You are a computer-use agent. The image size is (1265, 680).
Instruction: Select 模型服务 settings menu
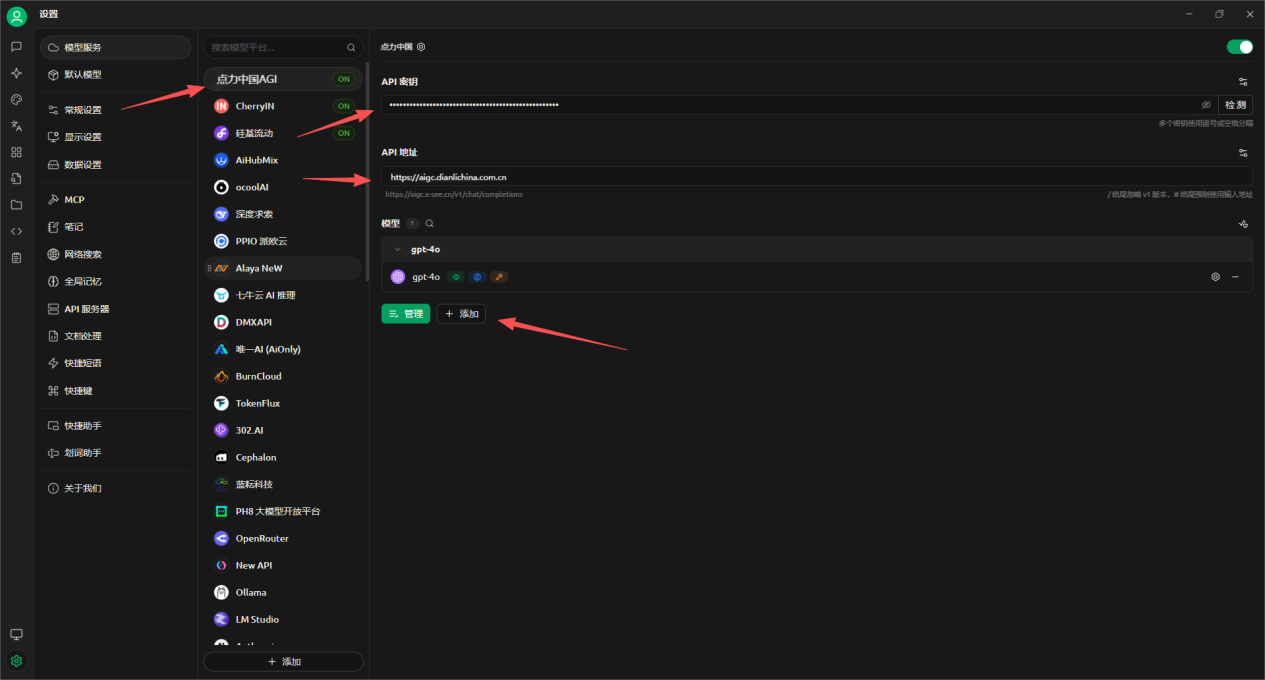[x=116, y=47]
